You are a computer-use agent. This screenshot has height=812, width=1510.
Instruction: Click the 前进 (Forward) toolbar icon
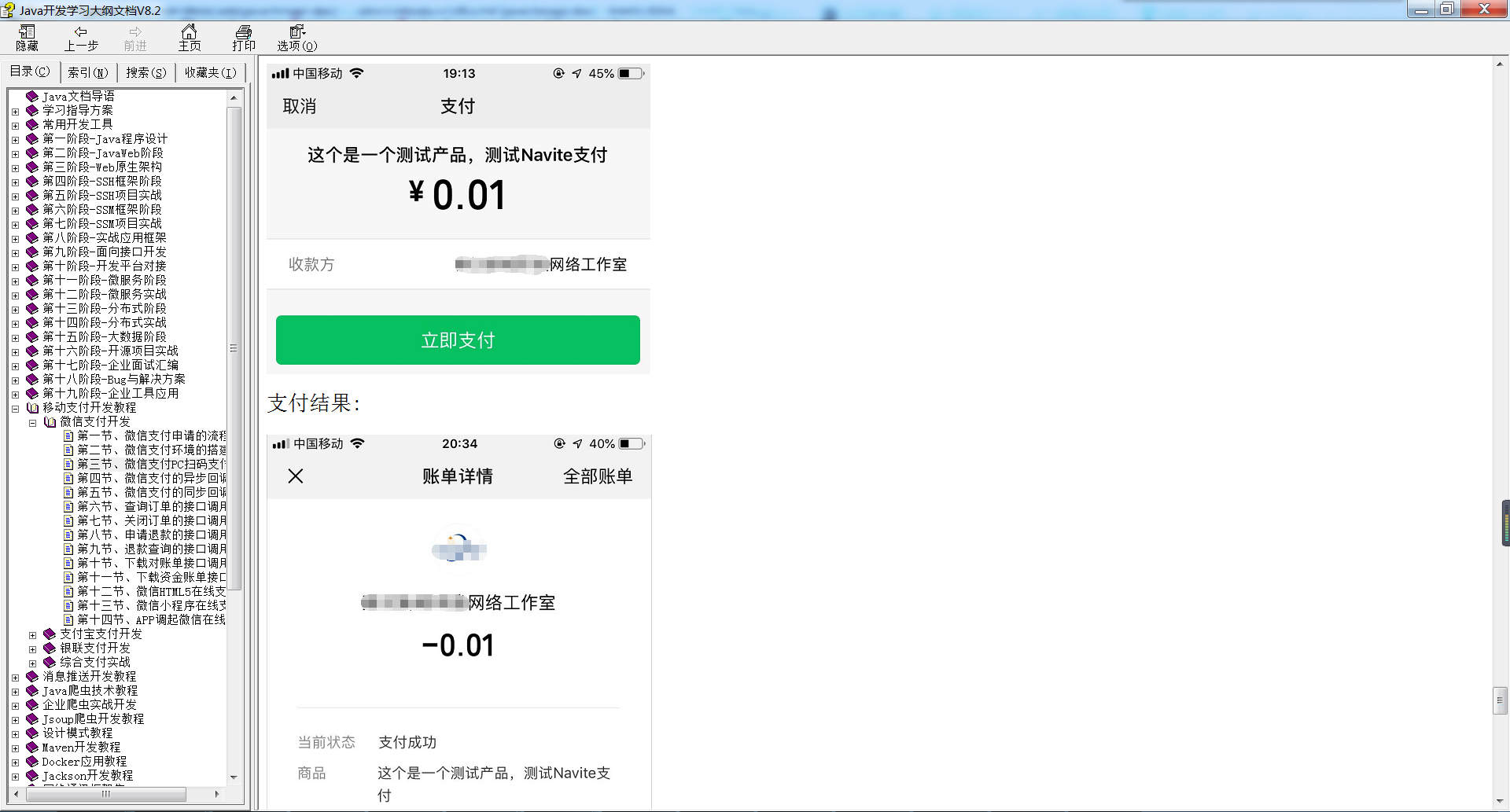[x=135, y=38]
